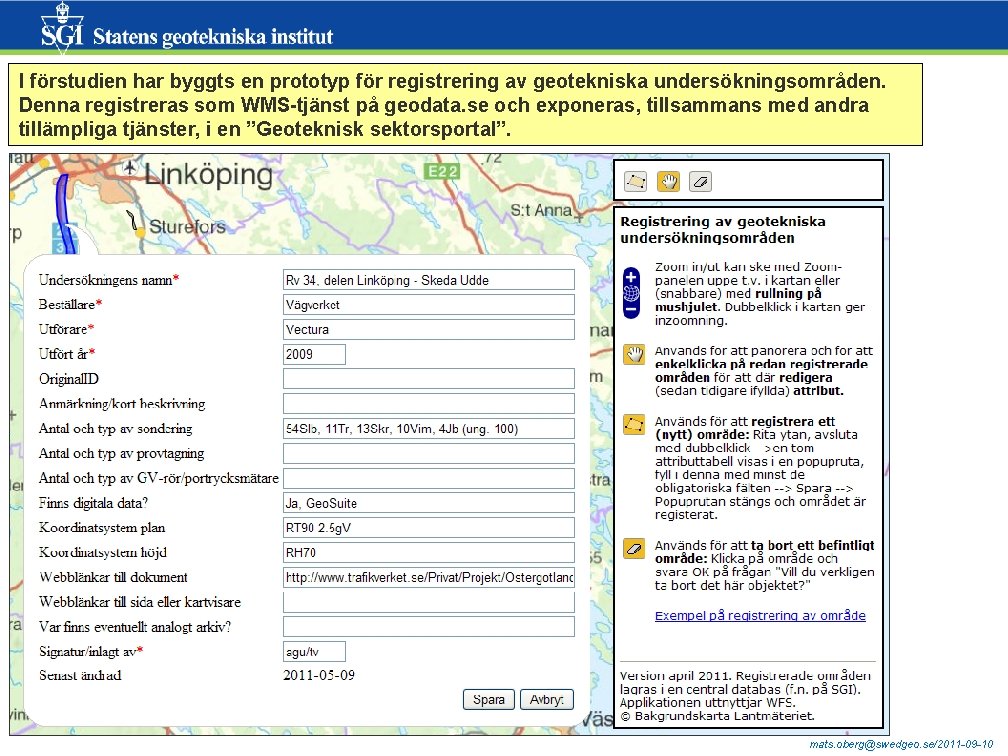Viewport: 1008px width, 756px height.
Task: Select the eraser delete tool in the toolbar
Action: (701, 182)
